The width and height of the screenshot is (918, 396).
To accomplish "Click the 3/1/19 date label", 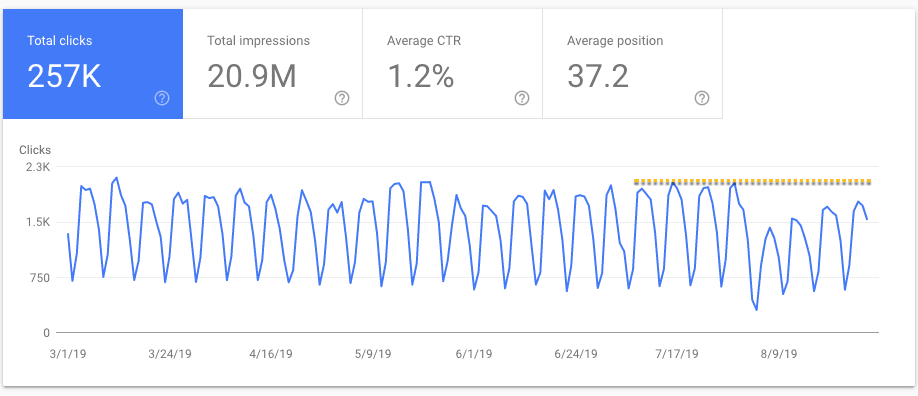I will tap(70, 354).
